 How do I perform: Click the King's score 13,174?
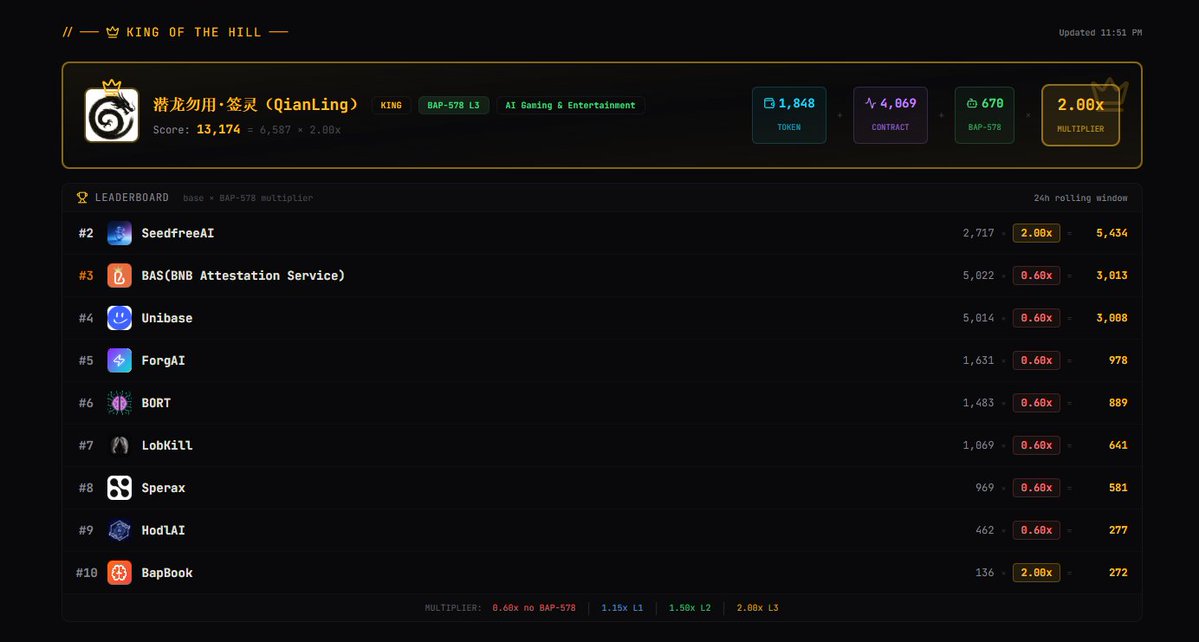pos(219,130)
